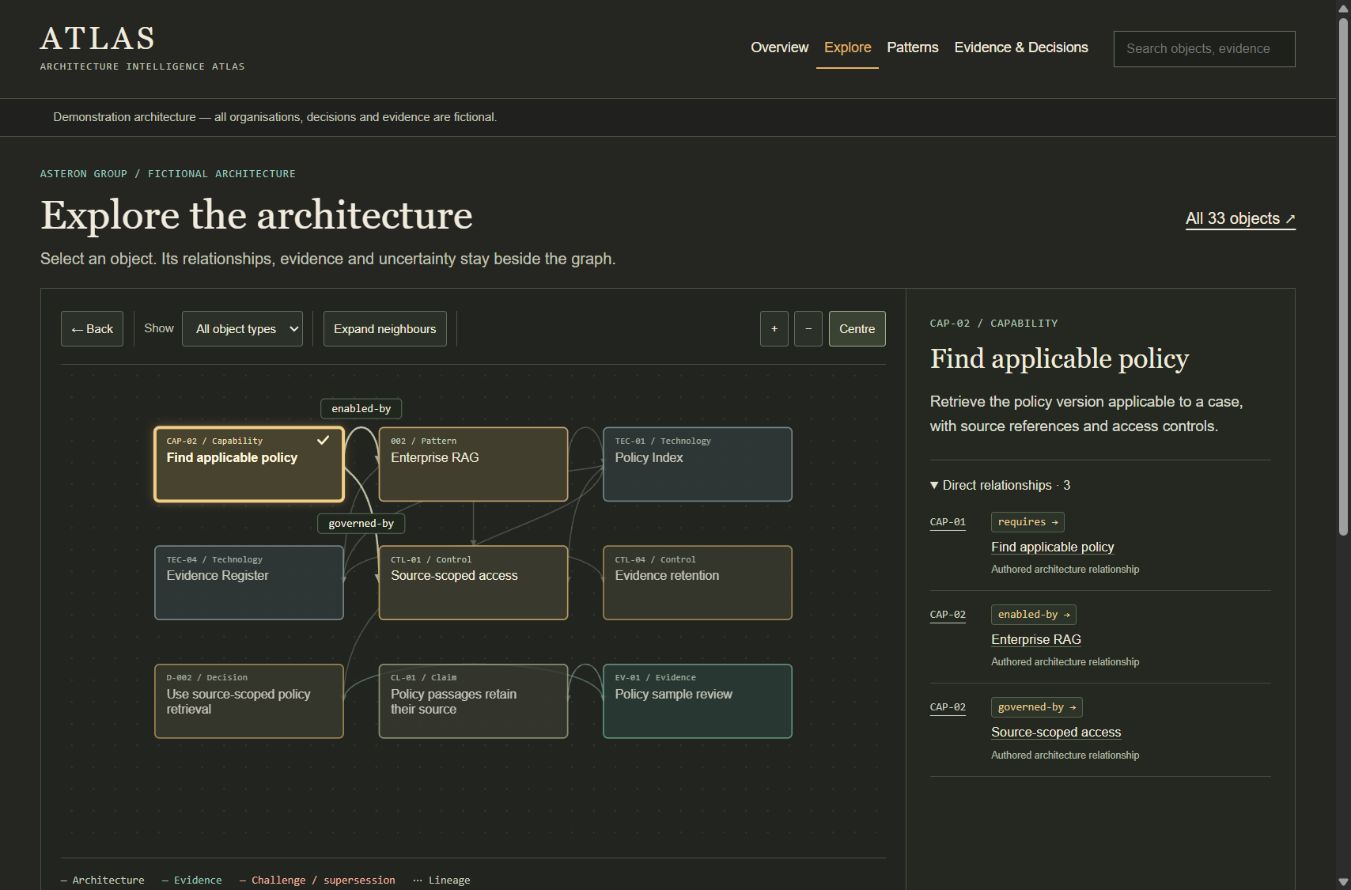Select the Source-scoped access control node
Viewport: 1351px width, 890px height.
[473, 582]
